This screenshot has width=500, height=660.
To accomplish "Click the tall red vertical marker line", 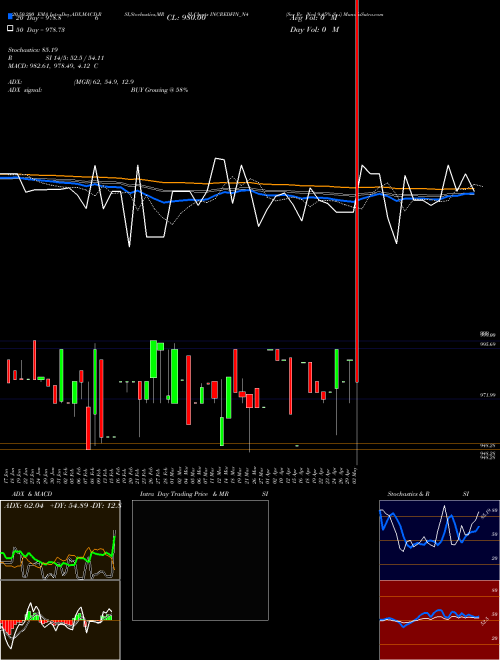I will click(x=357, y=189).
